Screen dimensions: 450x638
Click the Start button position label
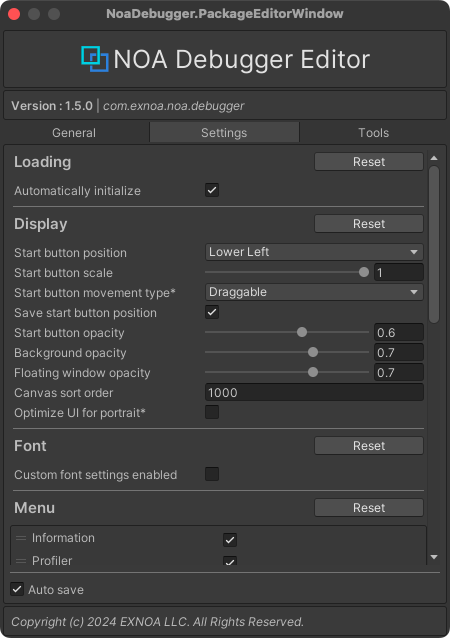[70, 253]
